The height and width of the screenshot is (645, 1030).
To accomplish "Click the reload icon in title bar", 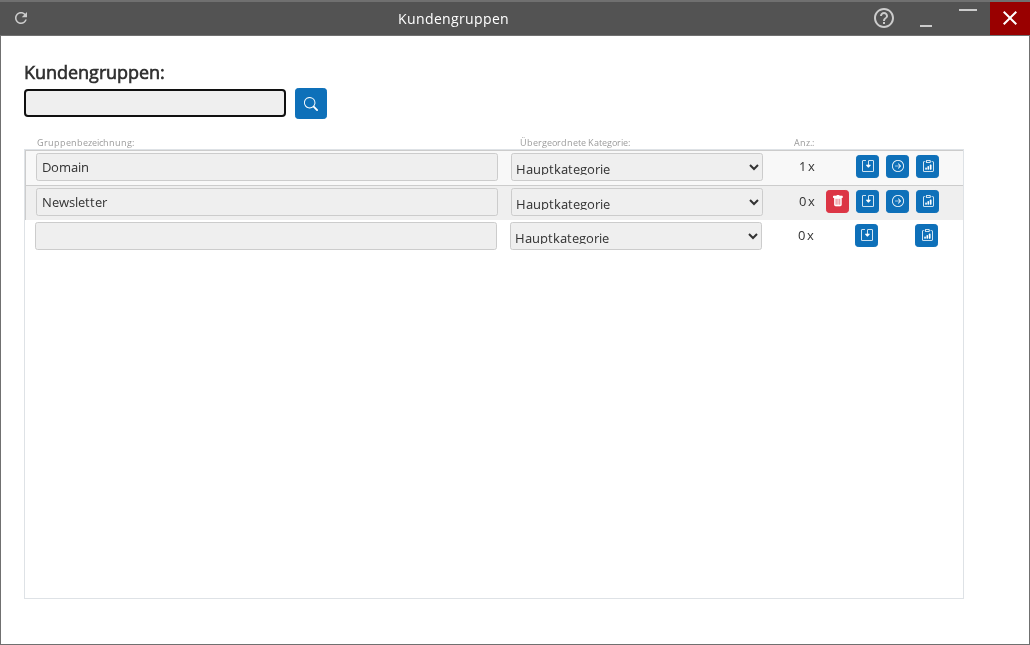I will (x=21, y=18).
